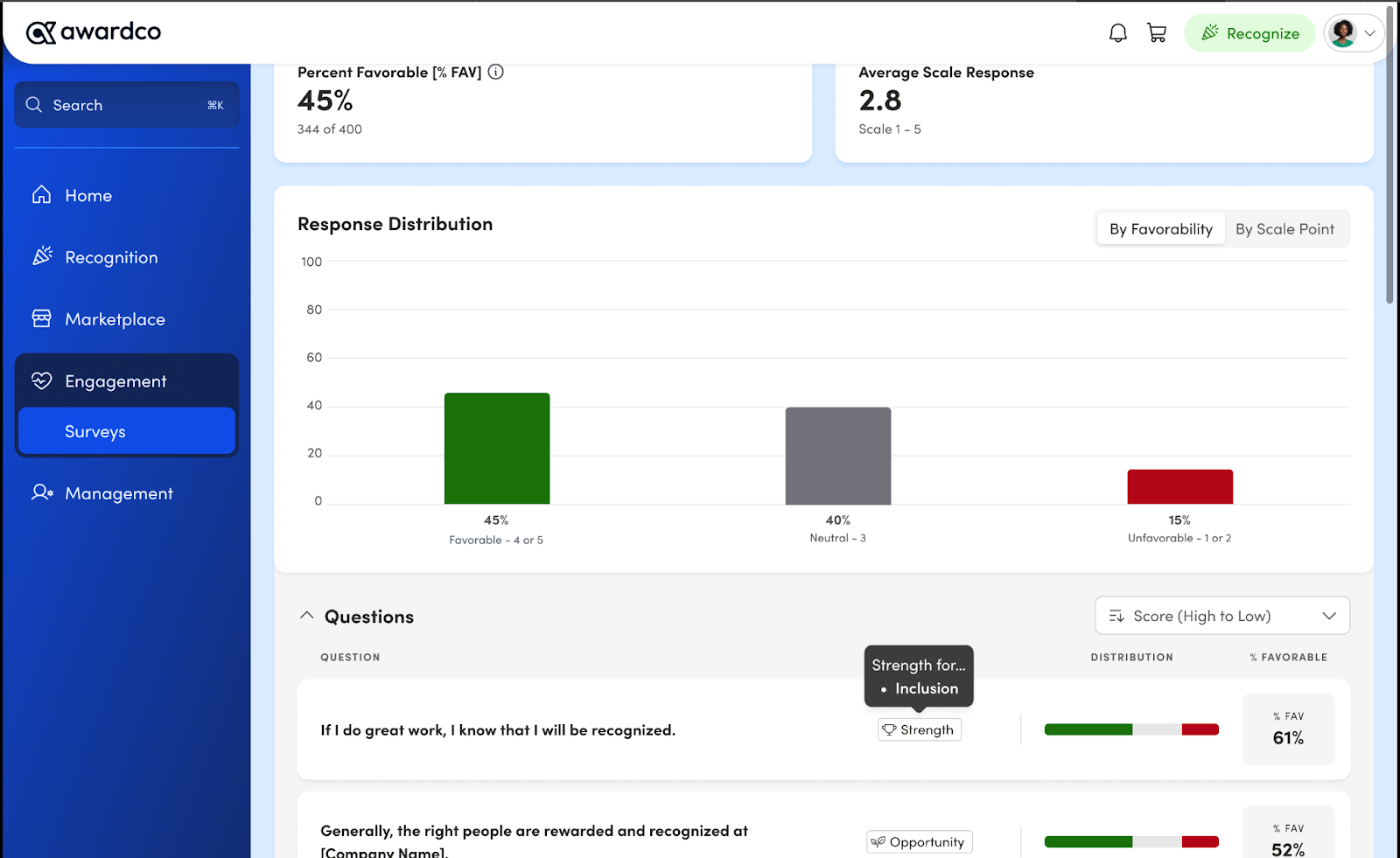Screen dimensions: 1400x858
Task: Click the Home house icon in sidebar
Action: 41,195
